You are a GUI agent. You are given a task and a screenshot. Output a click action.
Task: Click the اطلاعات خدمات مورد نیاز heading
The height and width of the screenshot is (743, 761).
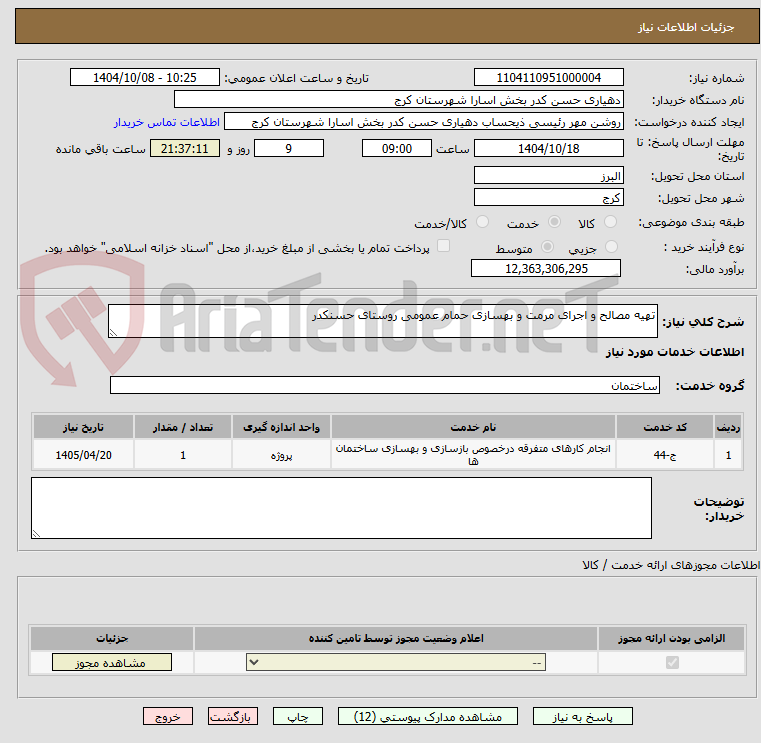(x=675, y=352)
